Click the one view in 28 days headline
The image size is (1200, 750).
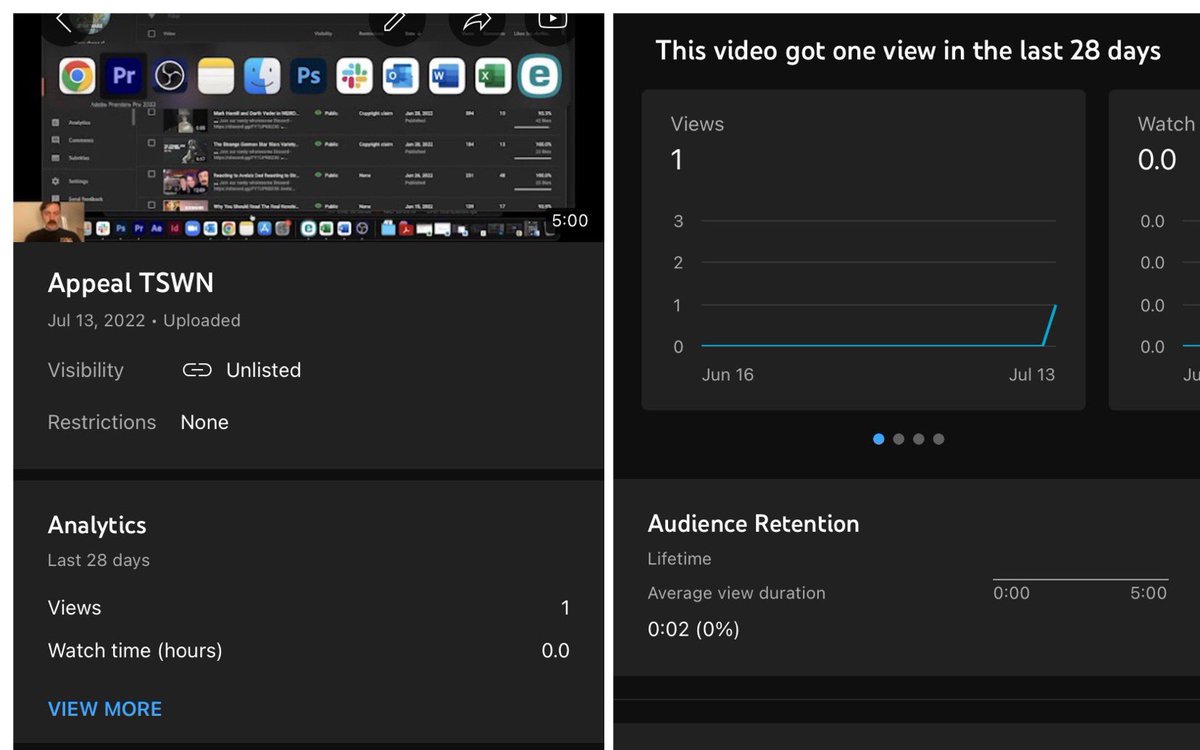coord(908,51)
